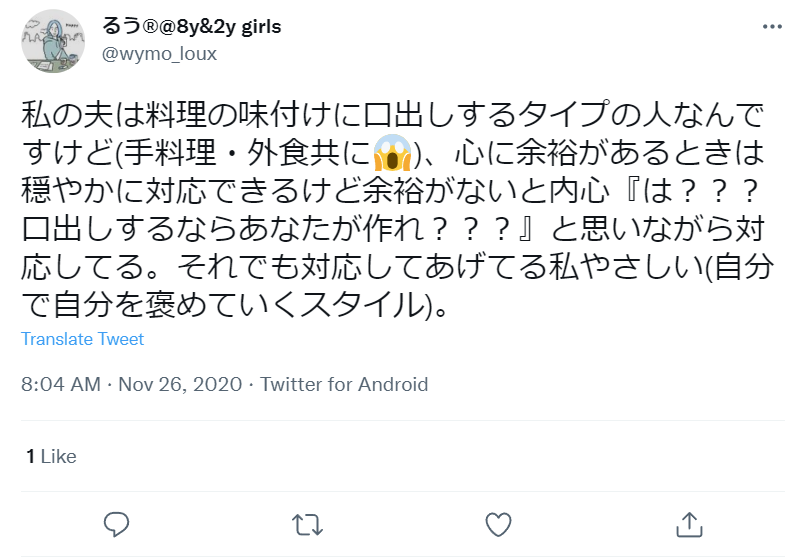Click tweet line starting 私の夫は料理

click(392, 115)
